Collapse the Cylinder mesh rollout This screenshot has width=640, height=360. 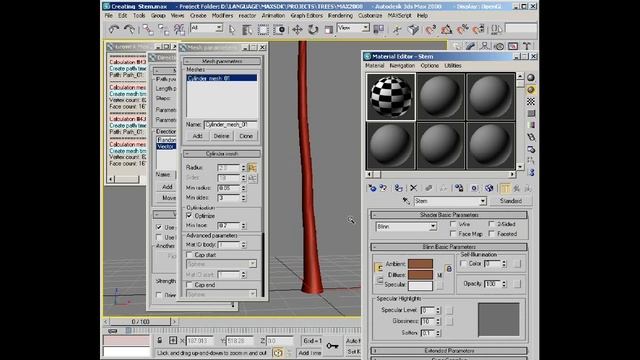tap(222, 154)
